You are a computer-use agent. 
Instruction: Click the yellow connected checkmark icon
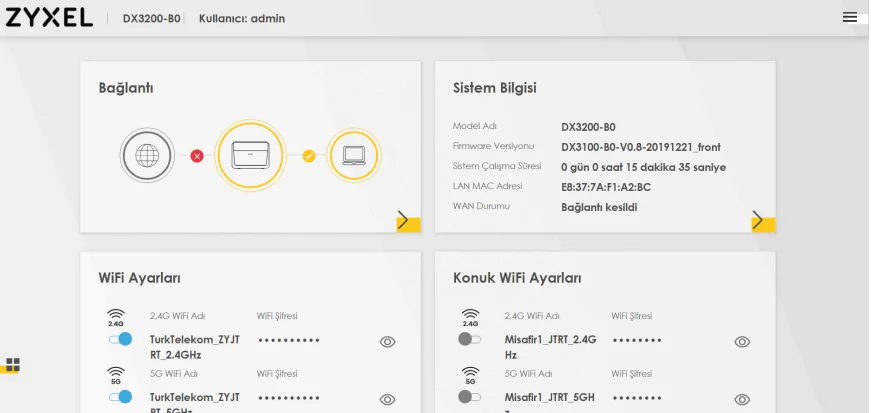click(308, 156)
